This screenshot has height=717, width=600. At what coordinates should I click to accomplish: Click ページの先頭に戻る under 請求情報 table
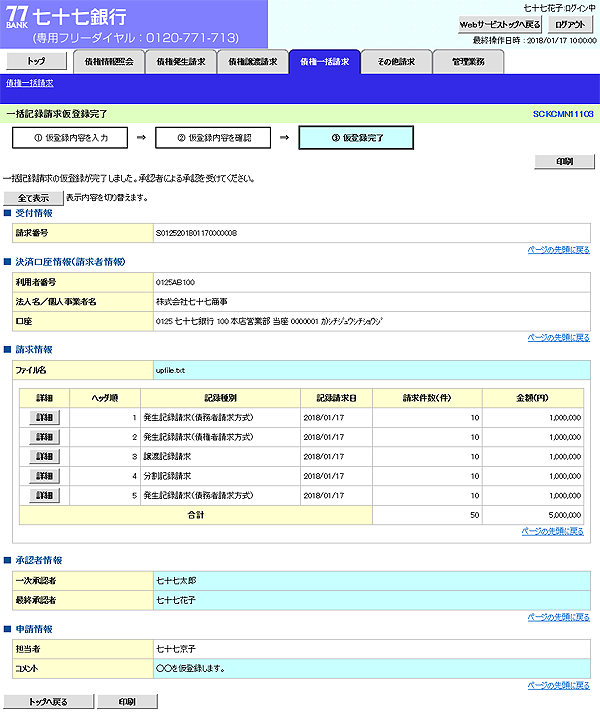click(552, 531)
